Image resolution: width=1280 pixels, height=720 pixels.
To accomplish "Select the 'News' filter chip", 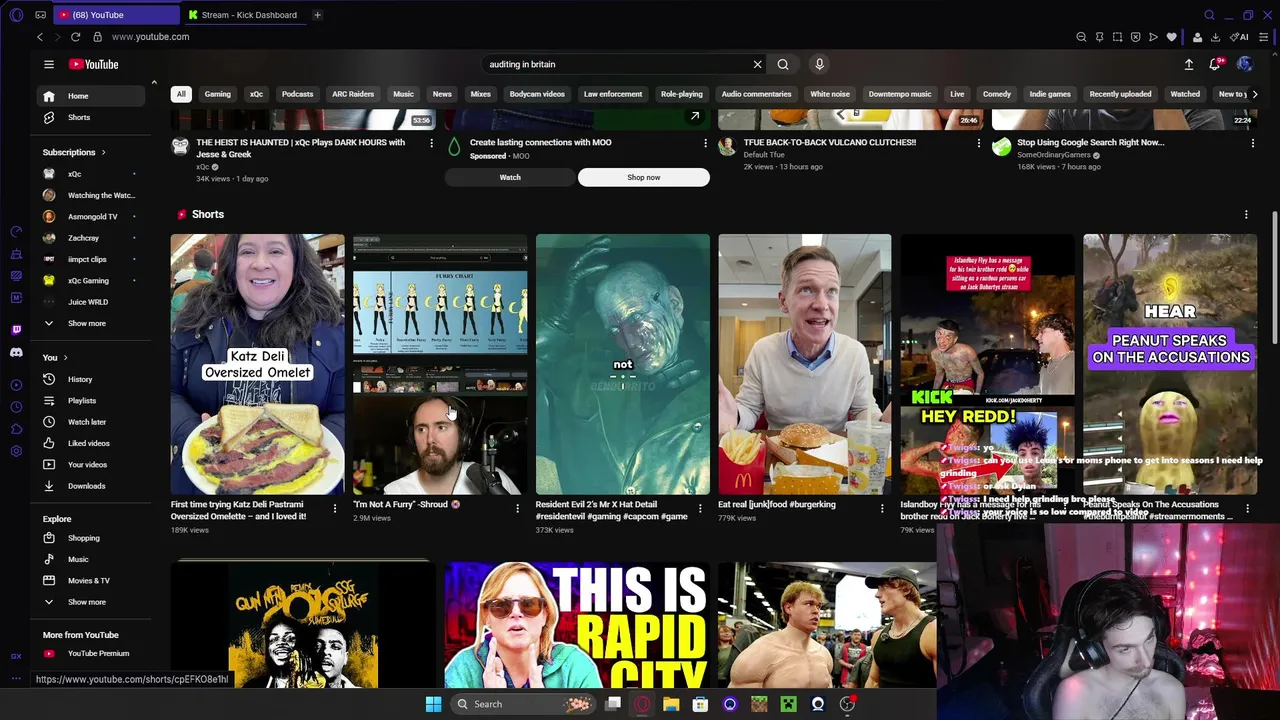I will click(x=442, y=94).
